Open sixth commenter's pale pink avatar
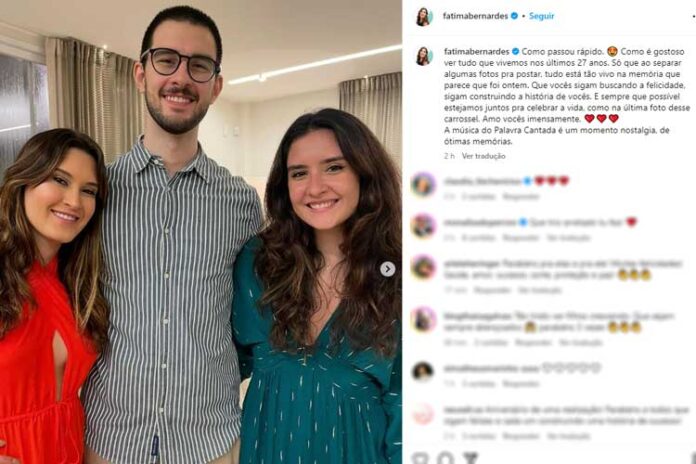The width and height of the screenshot is (696, 464). tap(423, 414)
